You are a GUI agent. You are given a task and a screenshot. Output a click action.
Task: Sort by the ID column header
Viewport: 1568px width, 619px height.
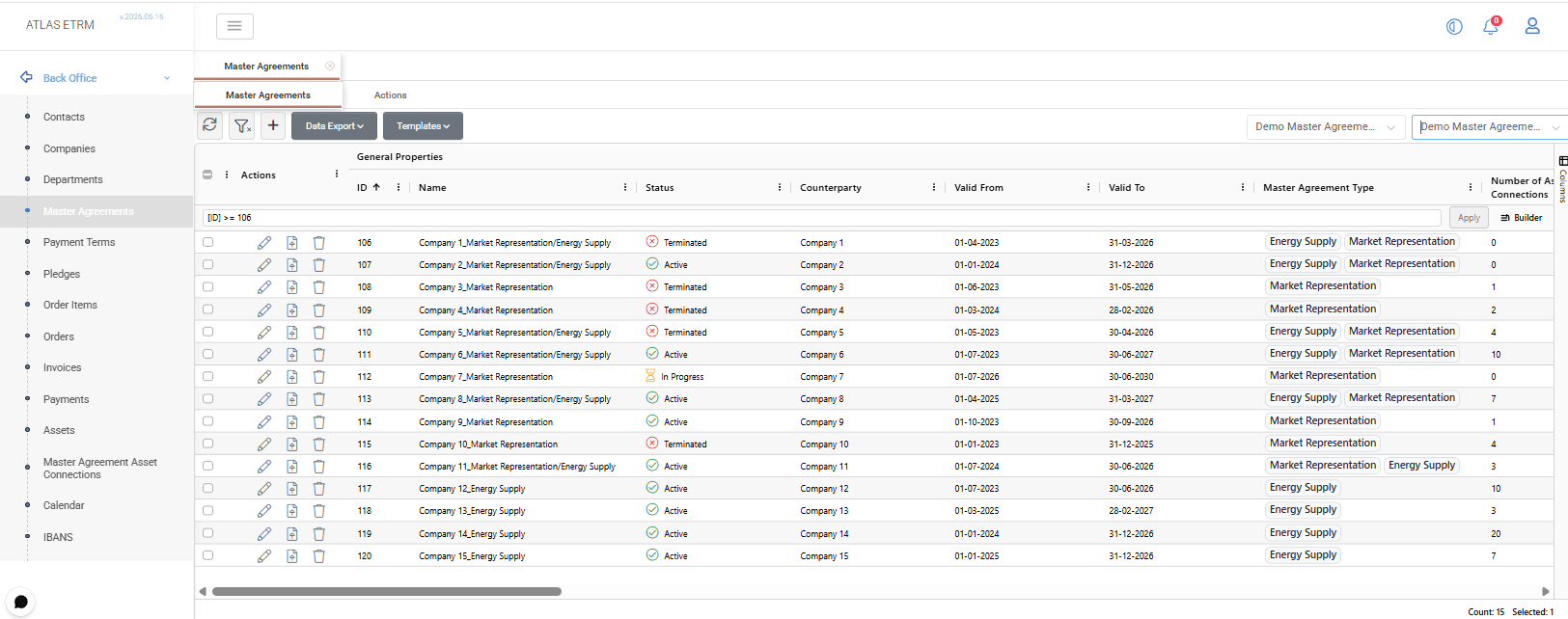pos(363,188)
